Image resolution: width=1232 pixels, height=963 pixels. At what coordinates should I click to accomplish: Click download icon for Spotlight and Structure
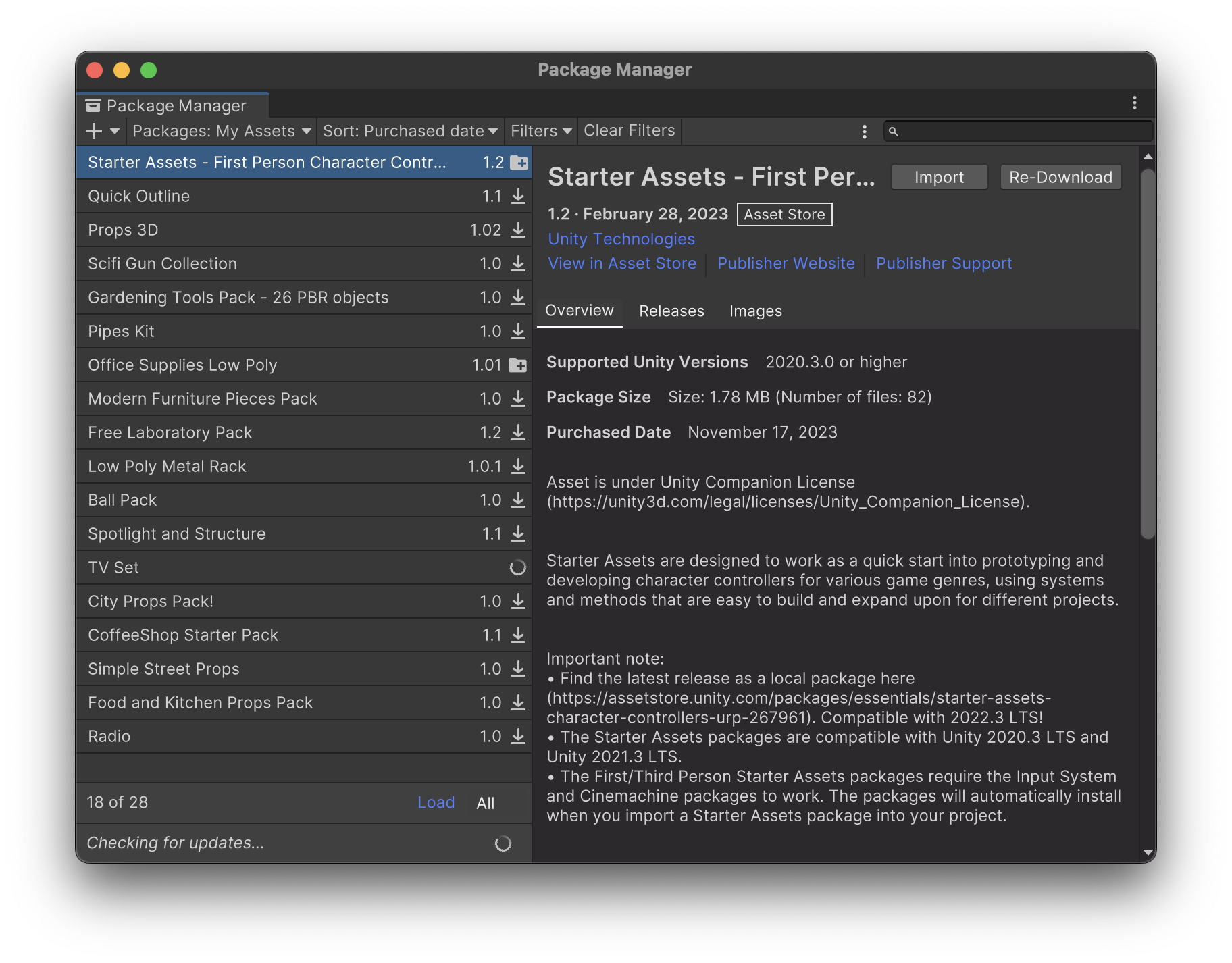click(x=518, y=533)
